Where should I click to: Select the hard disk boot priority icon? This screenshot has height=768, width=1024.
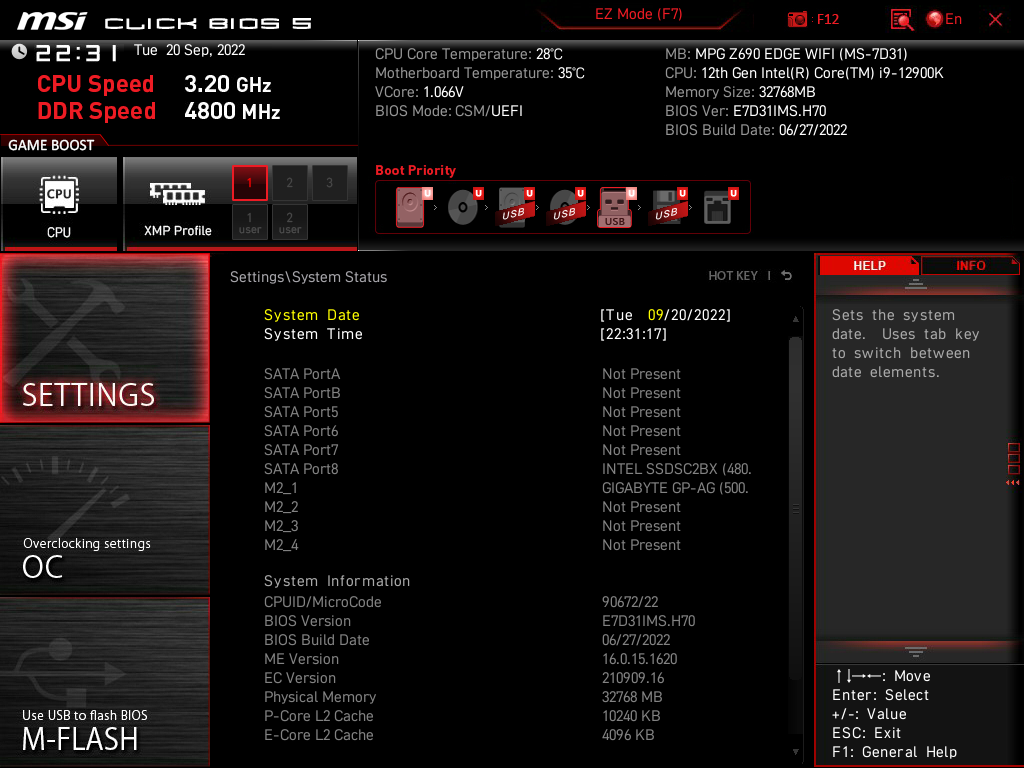(x=413, y=207)
